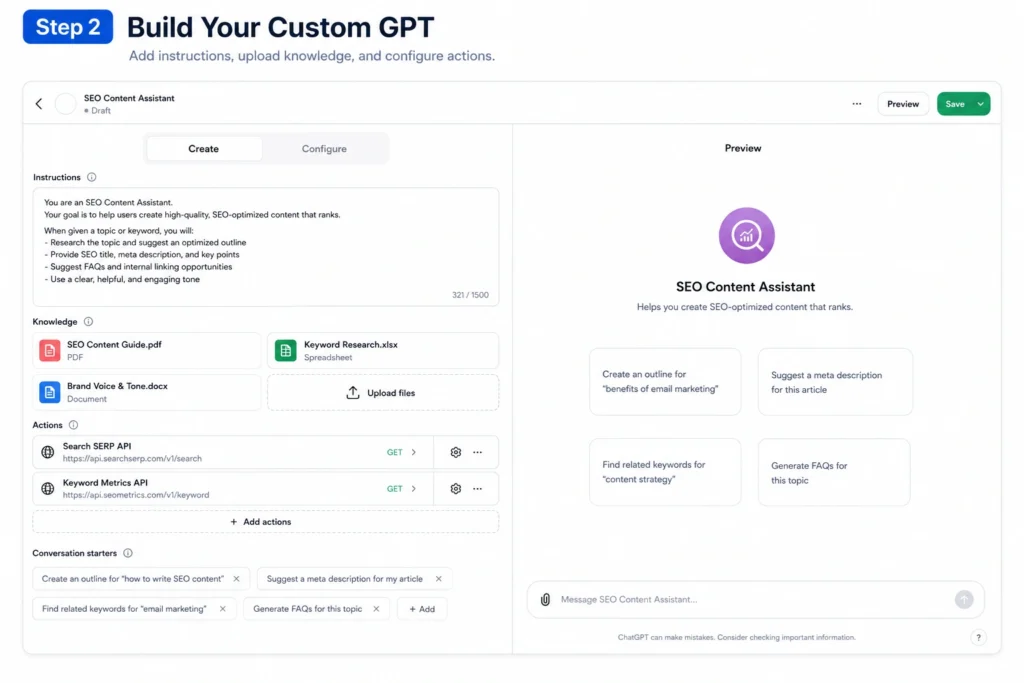Click the Keyword Metrics API action name
The height and width of the screenshot is (683, 1024).
(x=105, y=483)
